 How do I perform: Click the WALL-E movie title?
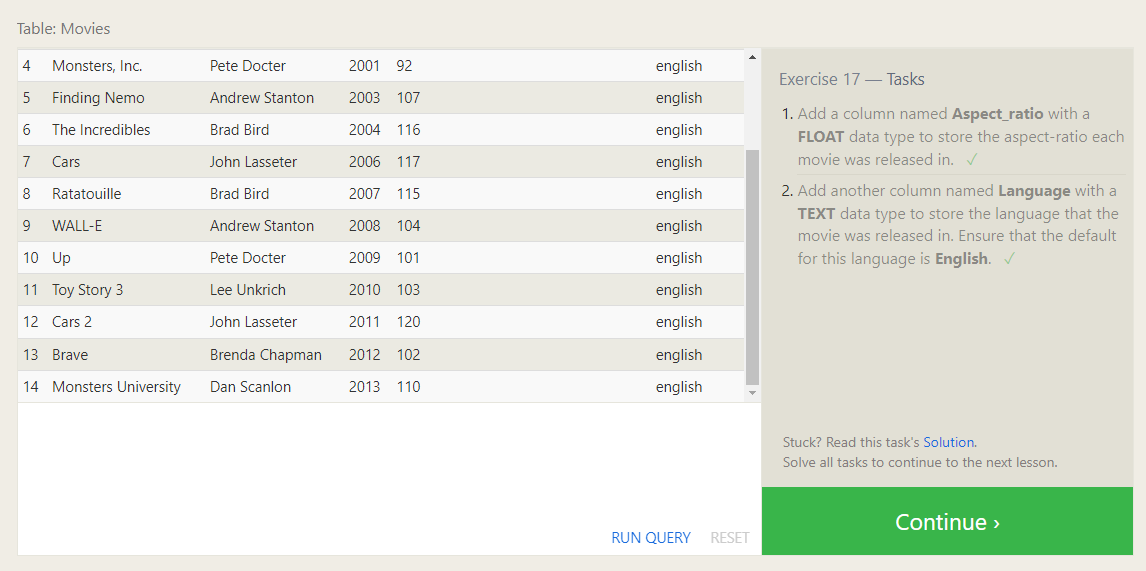[77, 226]
